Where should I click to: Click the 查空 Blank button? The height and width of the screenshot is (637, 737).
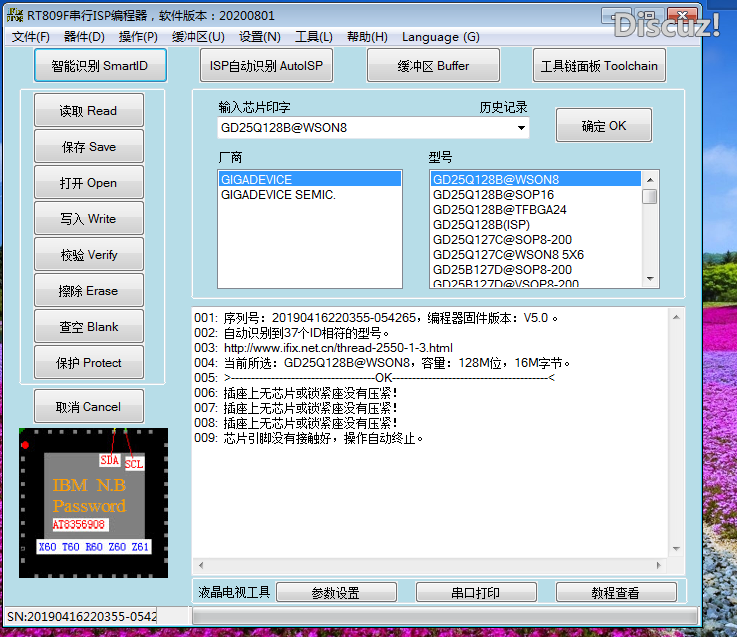pyautogui.click(x=88, y=326)
